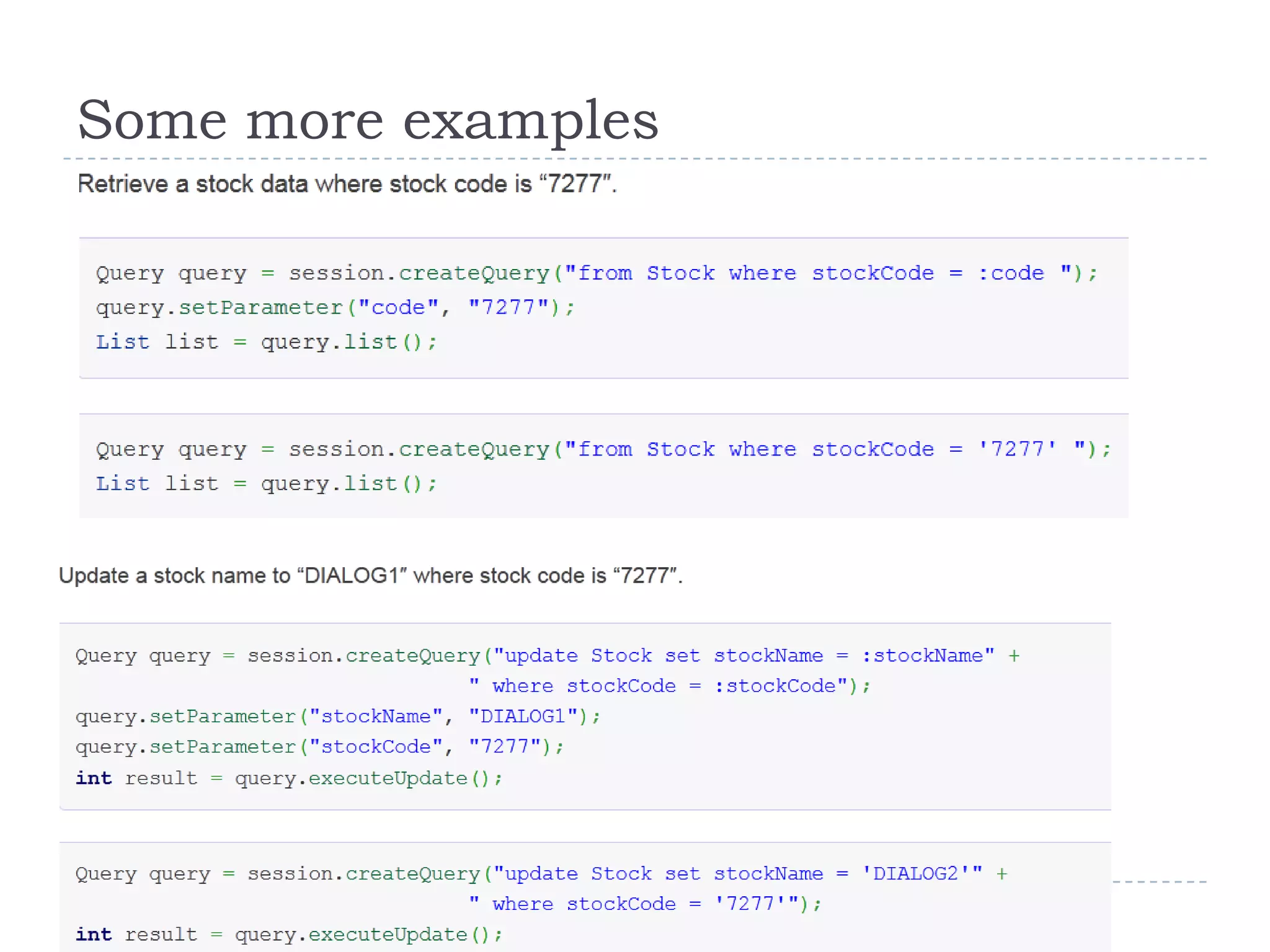
Task: Click the '7277' literal in second code block
Action: tap(1017, 449)
